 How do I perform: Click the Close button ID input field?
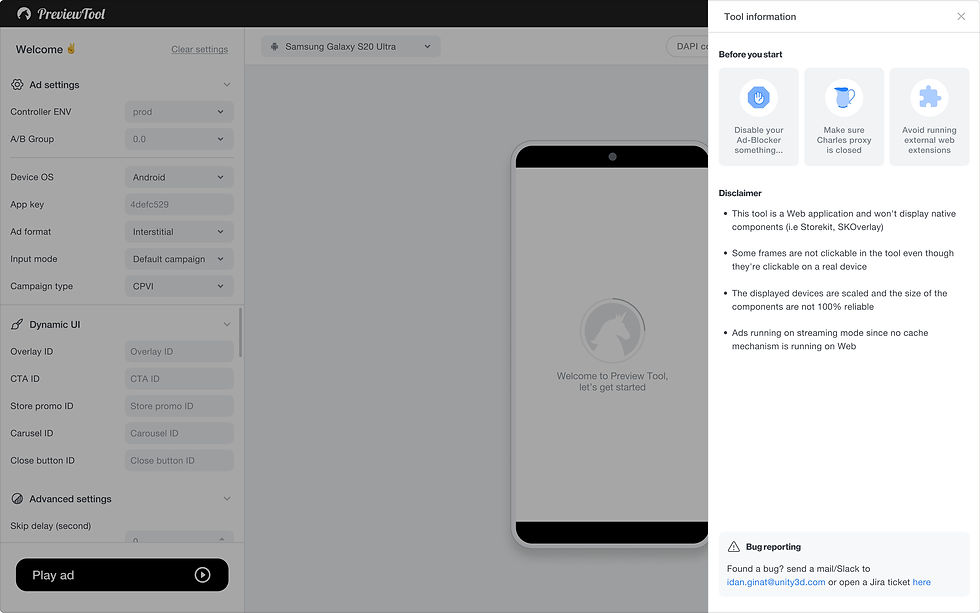[x=179, y=461]
